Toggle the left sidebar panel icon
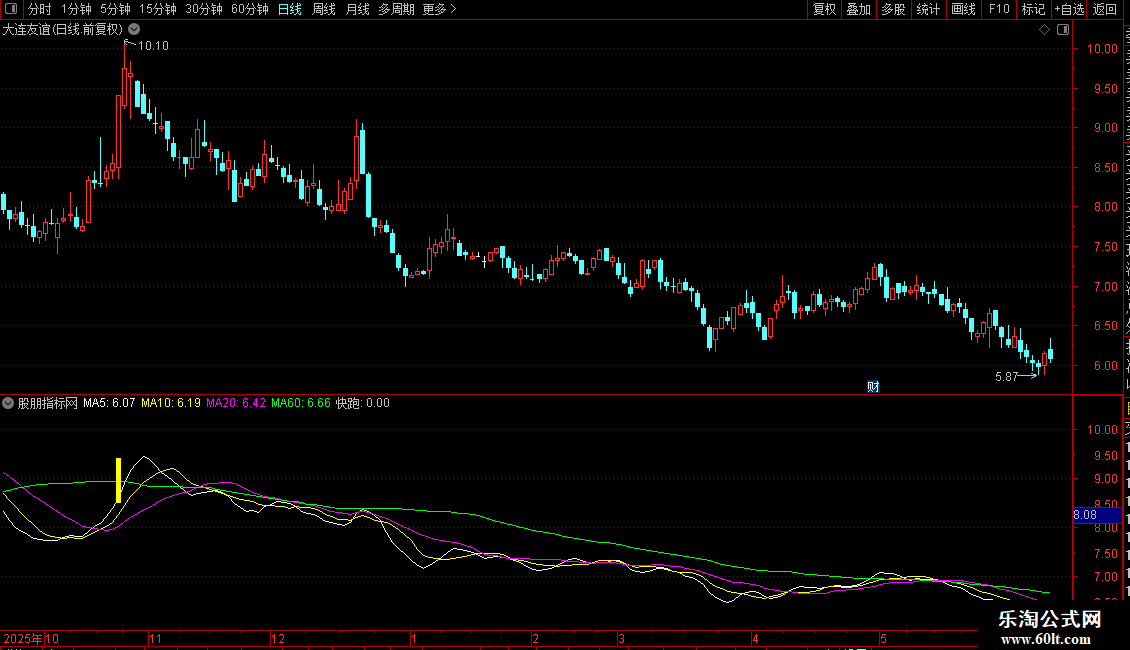This screenshot has width=1130, height=650. 11,9
